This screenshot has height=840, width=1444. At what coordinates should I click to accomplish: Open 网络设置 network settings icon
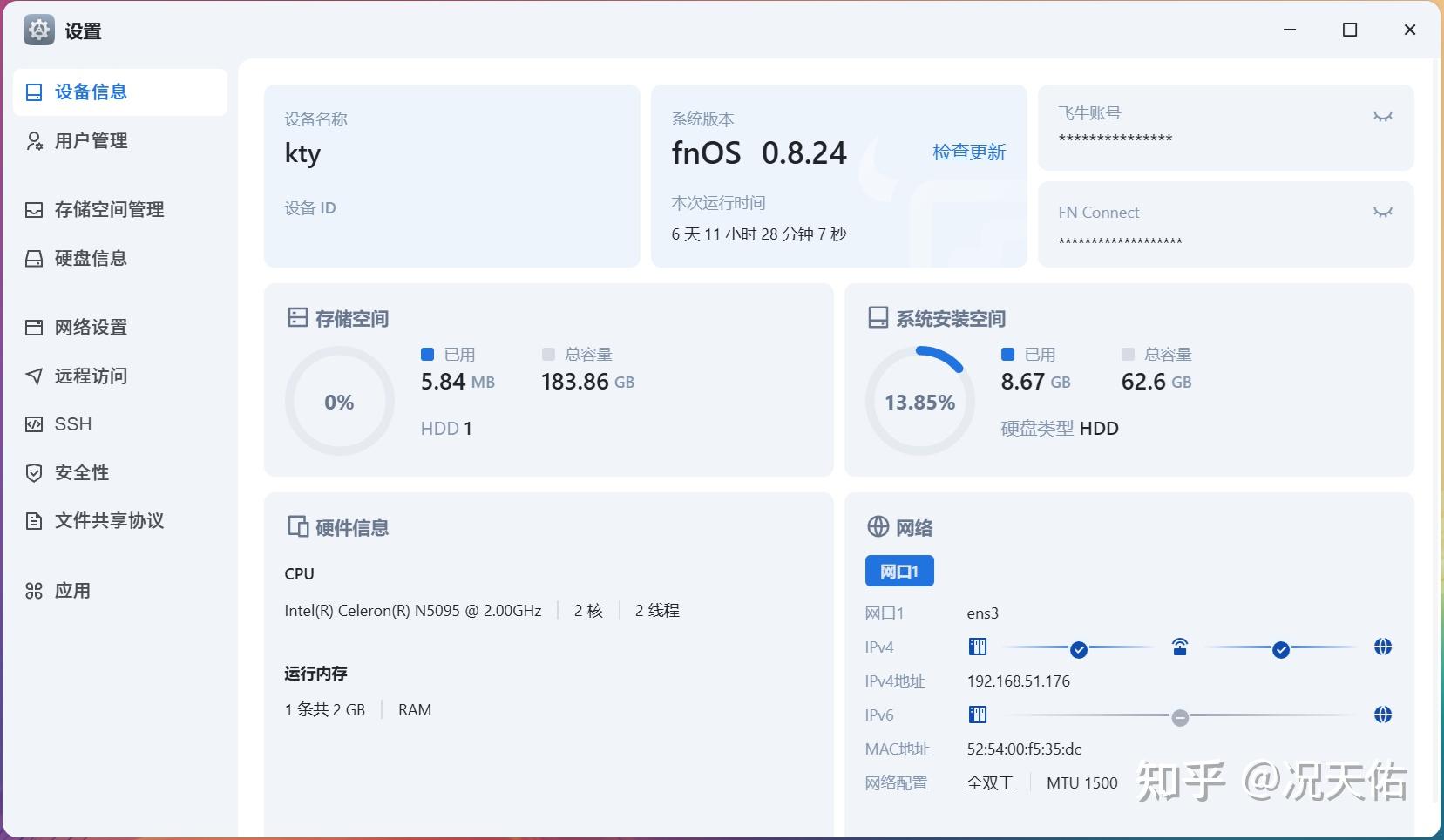click(x=34, y=327)
